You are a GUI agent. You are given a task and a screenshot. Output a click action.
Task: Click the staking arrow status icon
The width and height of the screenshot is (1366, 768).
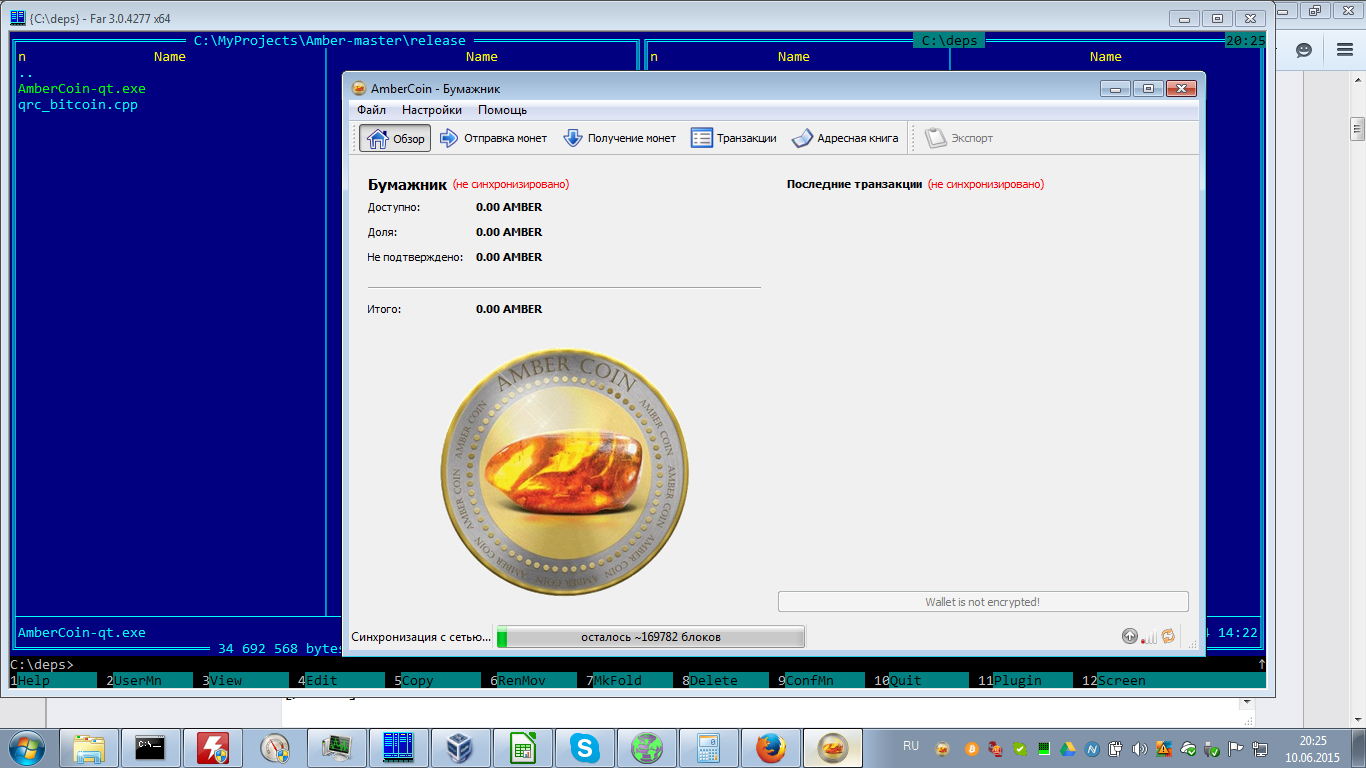point(1130,636)
